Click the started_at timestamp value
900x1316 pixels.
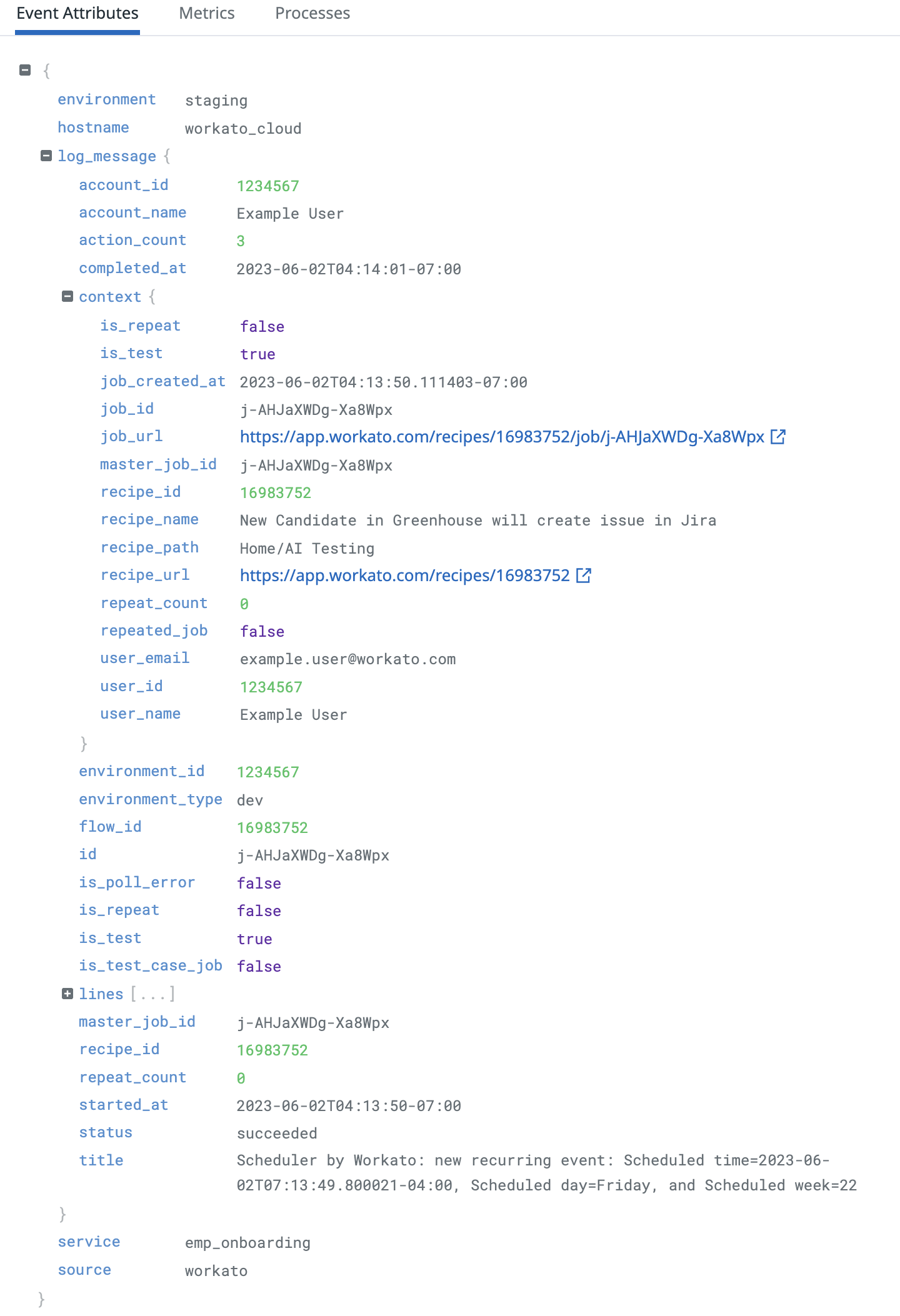coord(349,1106)
